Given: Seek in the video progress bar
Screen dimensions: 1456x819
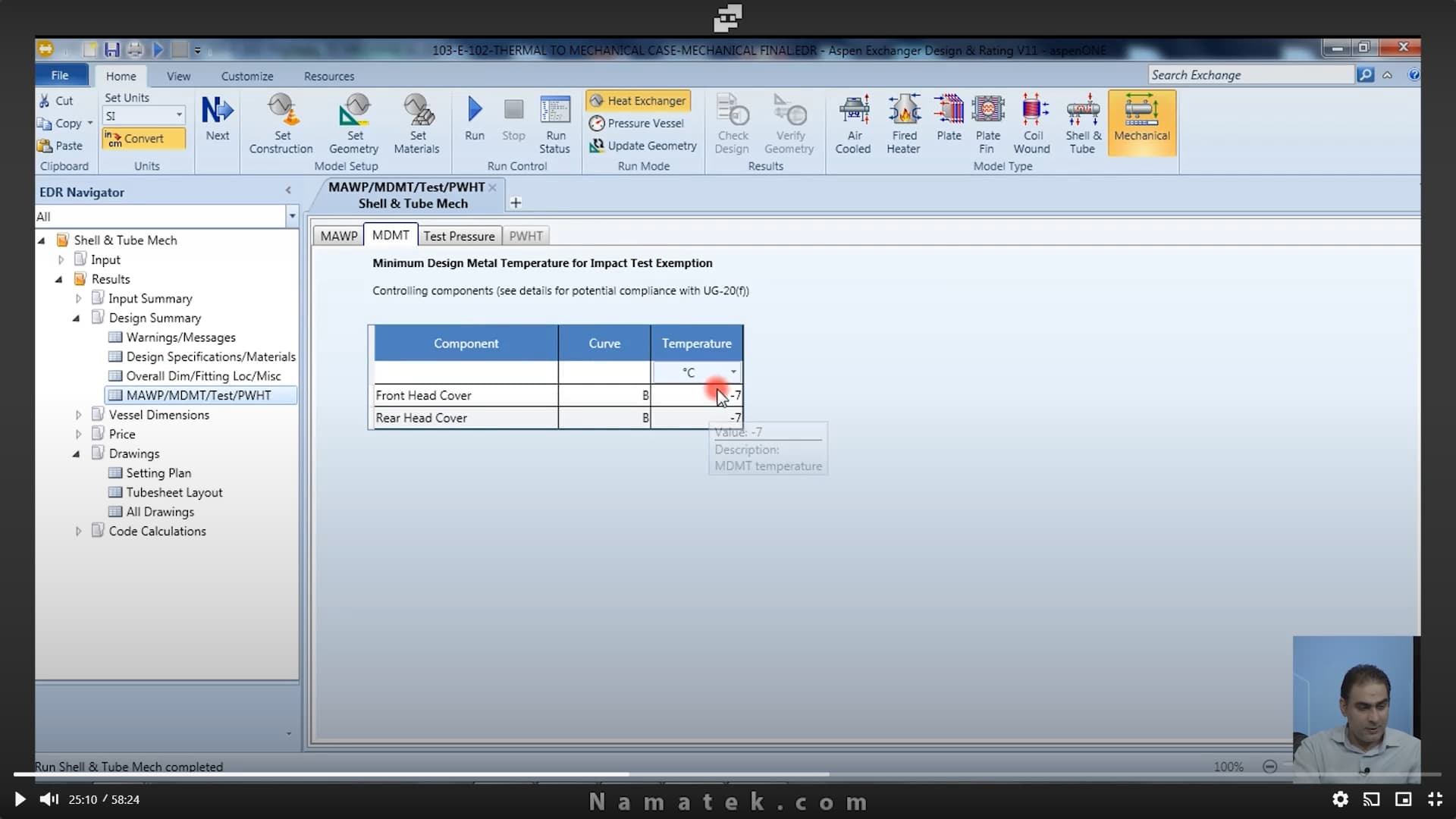Looking at the screenshot, I should click(x=727, y=774).
